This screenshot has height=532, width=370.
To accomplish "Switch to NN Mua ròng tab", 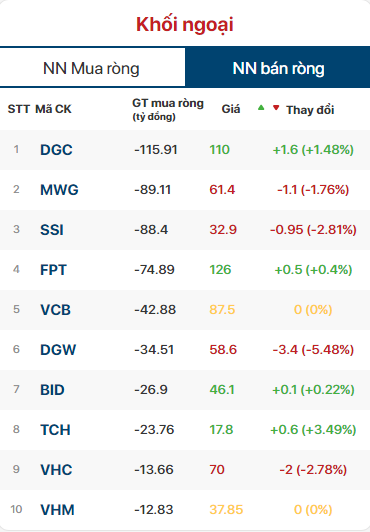I will click(92, 68).
